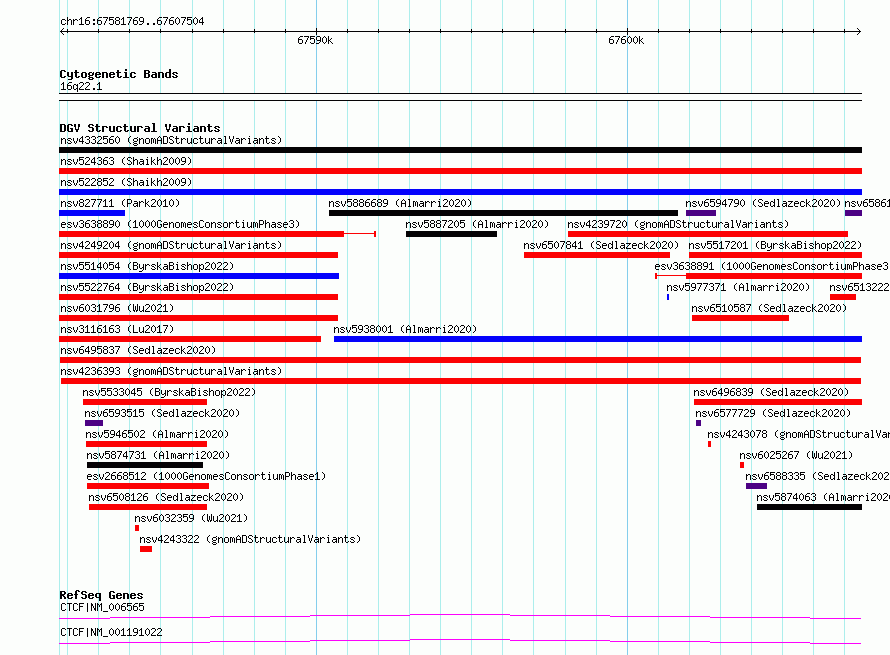Open nsv4249204 gnomAD variant label
Image resolution: width=890 pixels, height=655 pixels.
tap(171, 245)
